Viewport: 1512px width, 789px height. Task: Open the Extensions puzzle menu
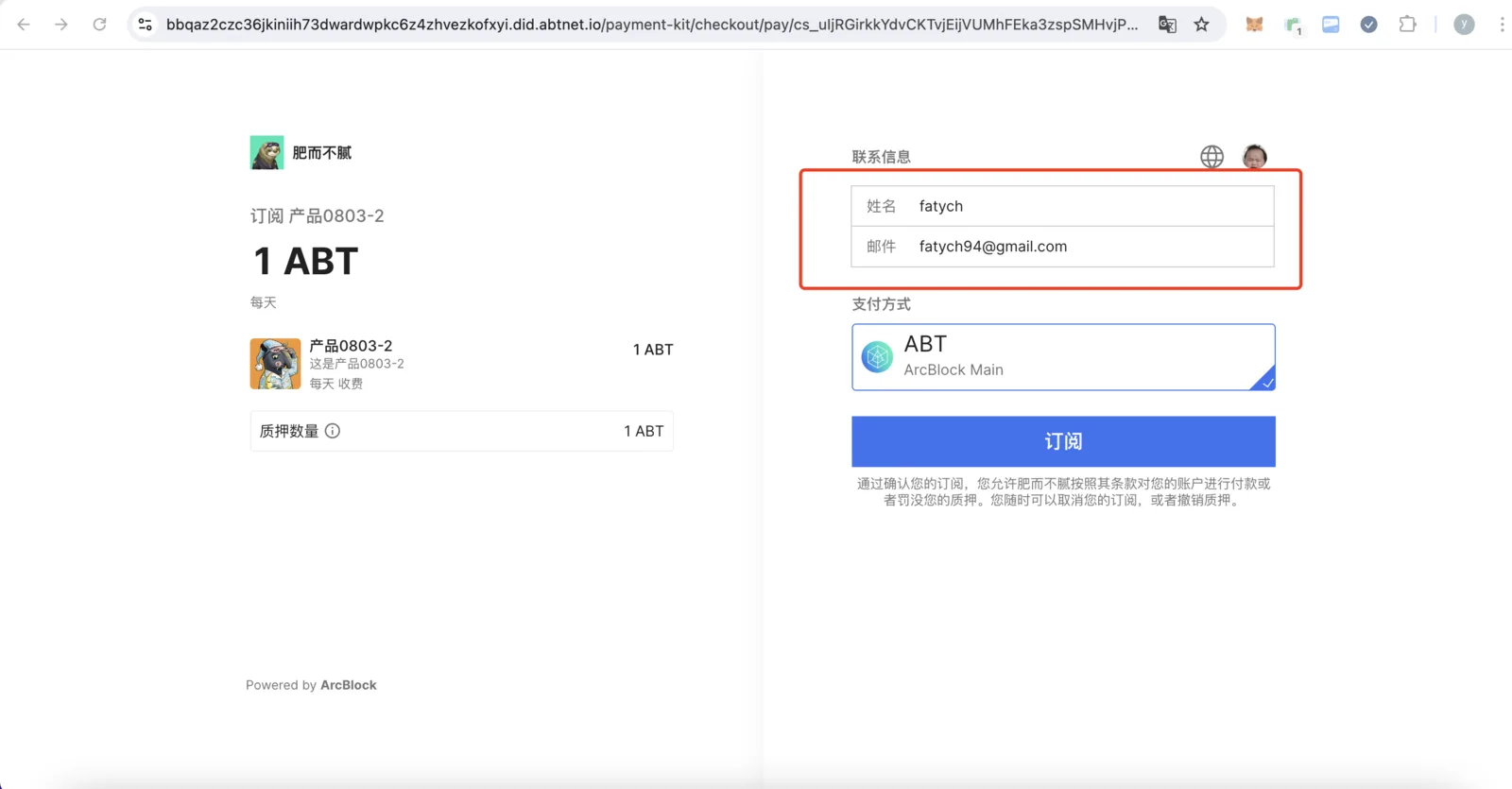pos(1407,25)
